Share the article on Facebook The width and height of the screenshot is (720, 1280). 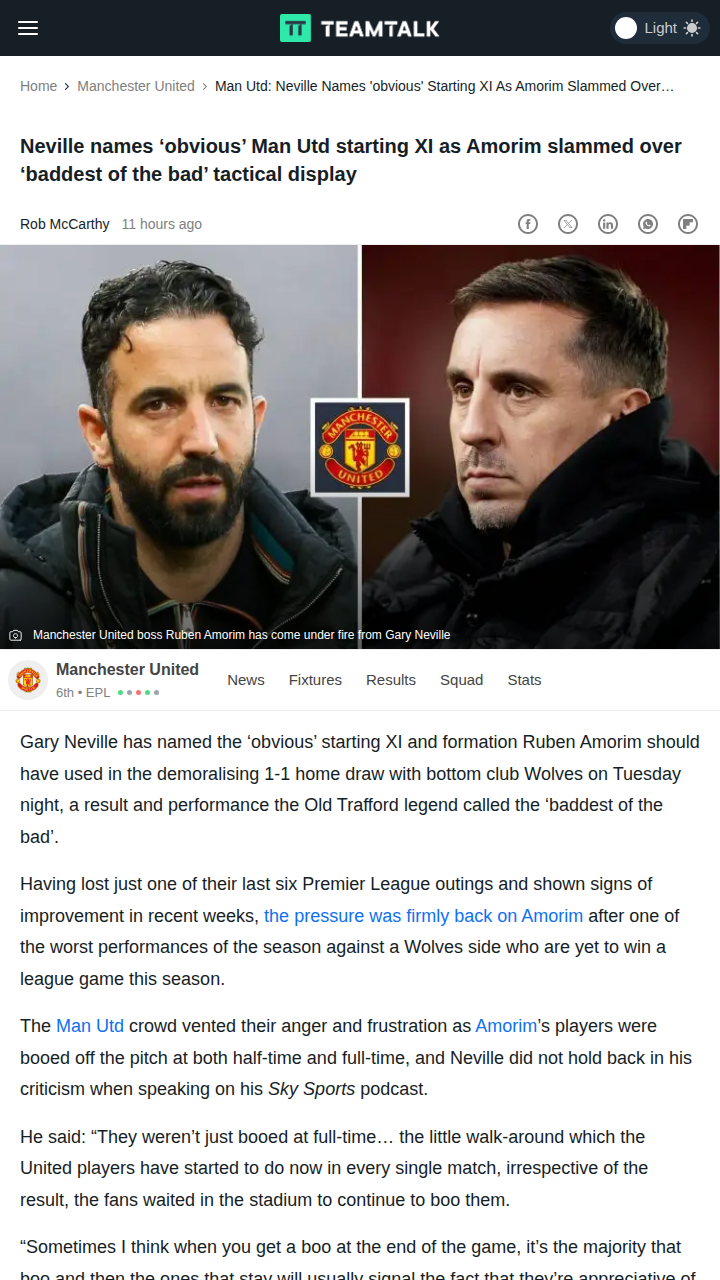pos(528,224)
